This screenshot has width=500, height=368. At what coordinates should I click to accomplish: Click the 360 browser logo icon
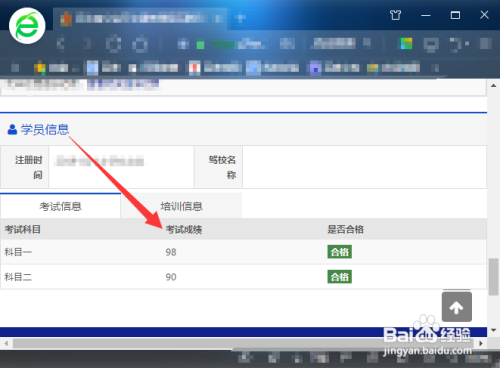coord(27,26)
